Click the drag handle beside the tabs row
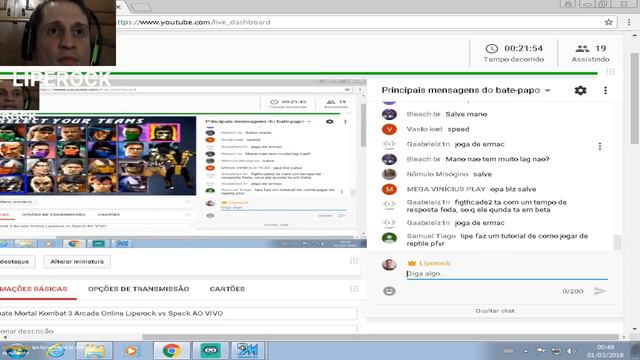This screenshot has height=360, width=640. click(x=354, y=289)
